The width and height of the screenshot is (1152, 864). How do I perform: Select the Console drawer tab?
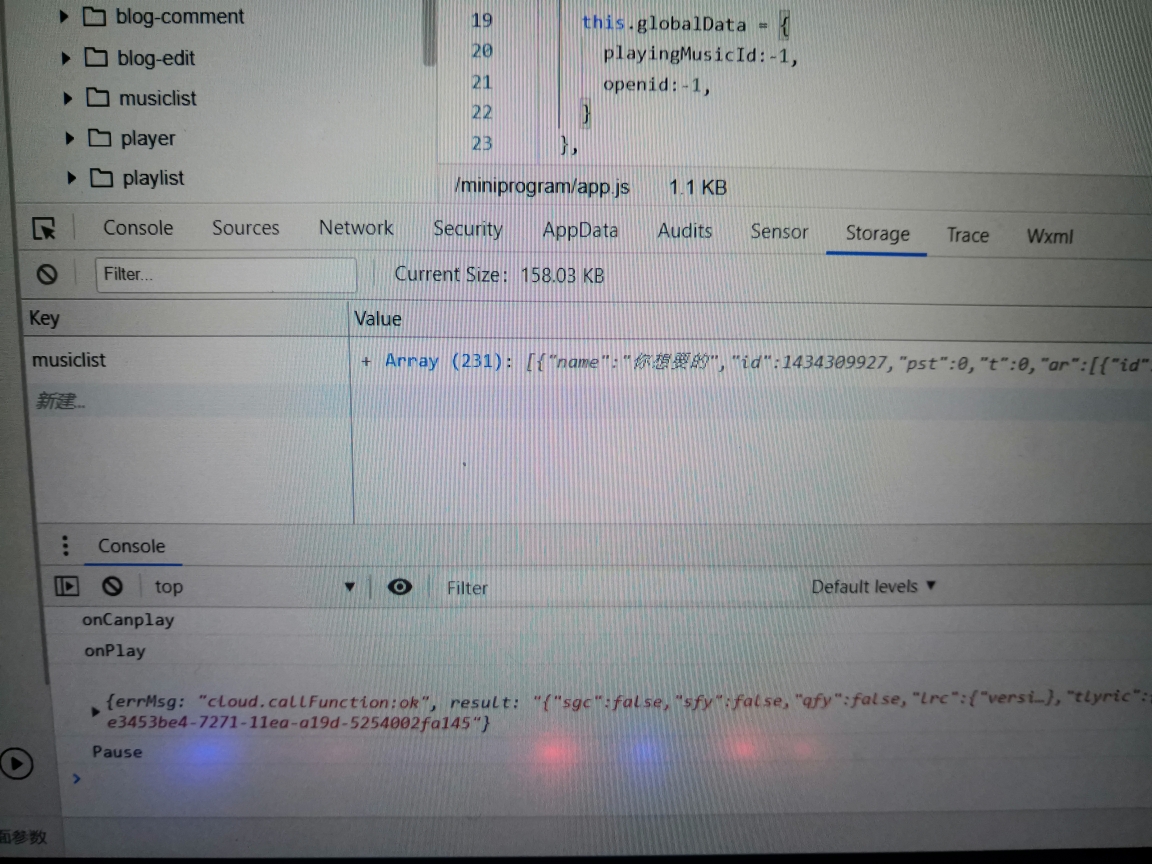click(x=132, y=546)
